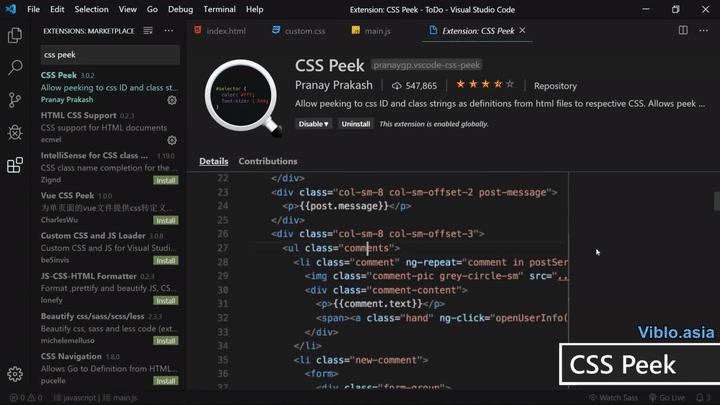Open the Source Control view
This screenshot has width=720, height=405.
coord(15,100)
